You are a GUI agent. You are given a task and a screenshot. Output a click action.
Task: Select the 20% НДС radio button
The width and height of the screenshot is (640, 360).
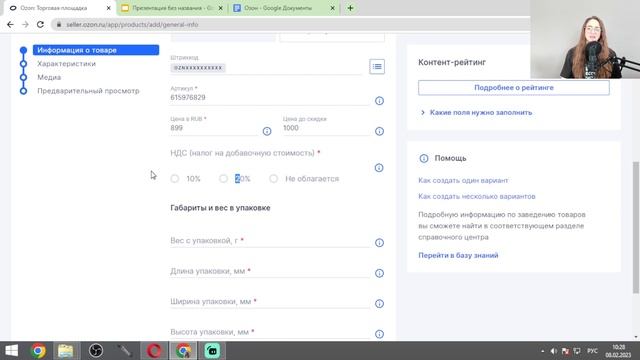(223, 179)
